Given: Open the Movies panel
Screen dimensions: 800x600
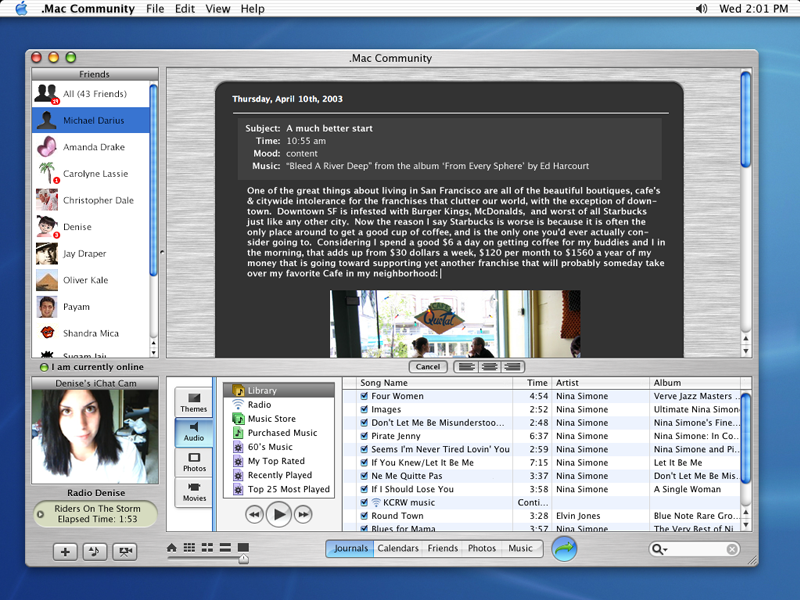Looking at the screenshot, I should (x=194, y=492).
